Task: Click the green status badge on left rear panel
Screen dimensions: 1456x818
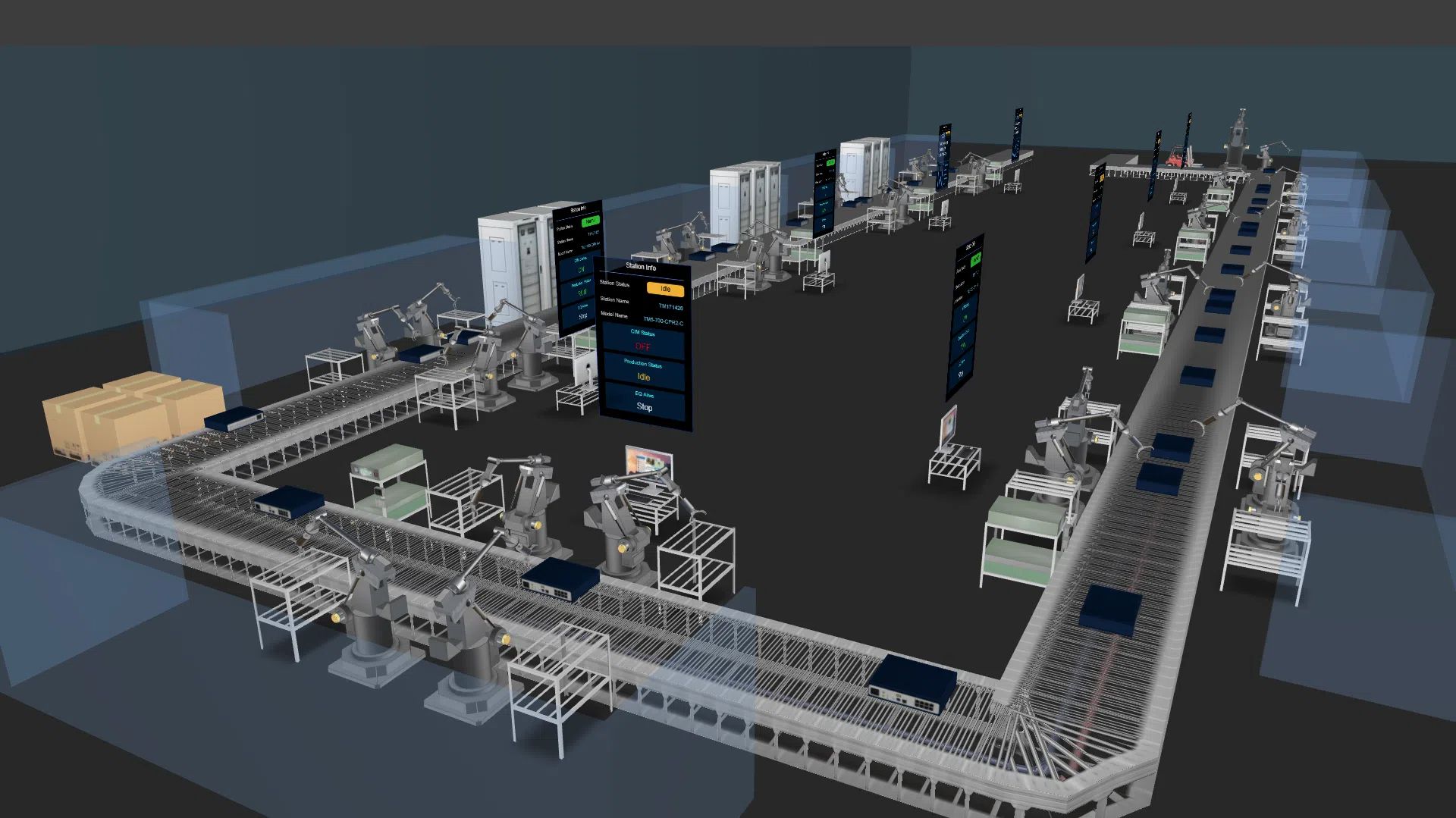Action: (590, 221)
